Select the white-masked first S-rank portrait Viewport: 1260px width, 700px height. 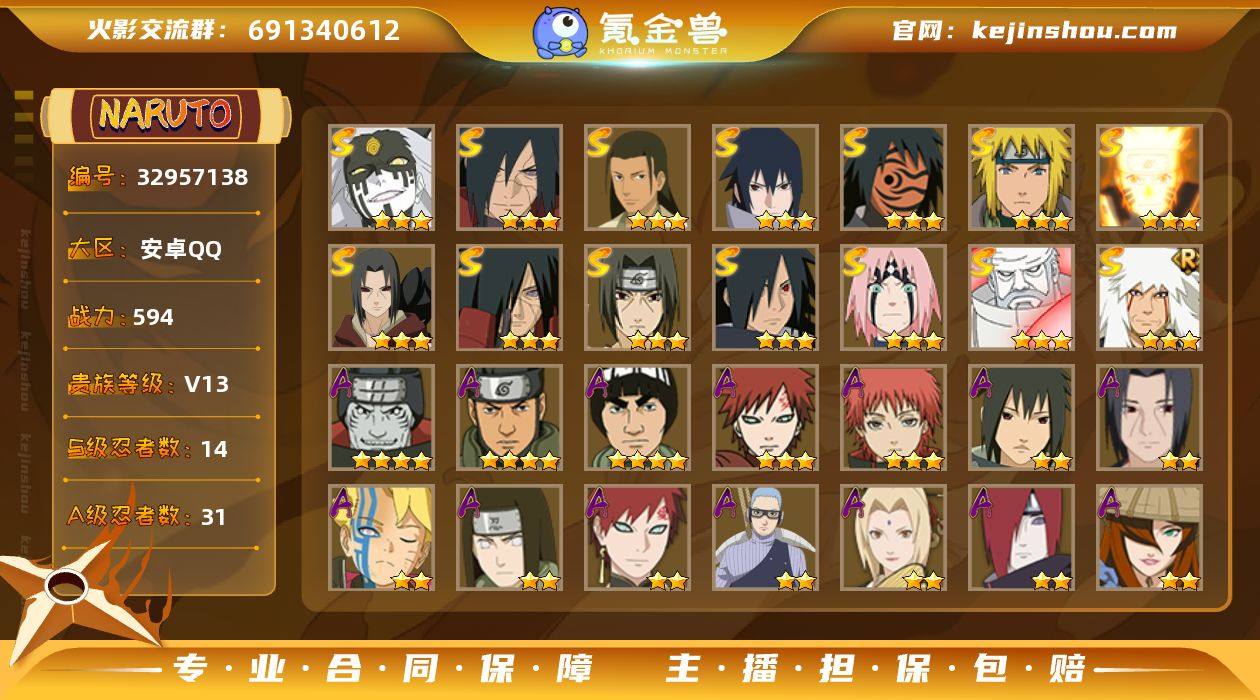point(381,177)
